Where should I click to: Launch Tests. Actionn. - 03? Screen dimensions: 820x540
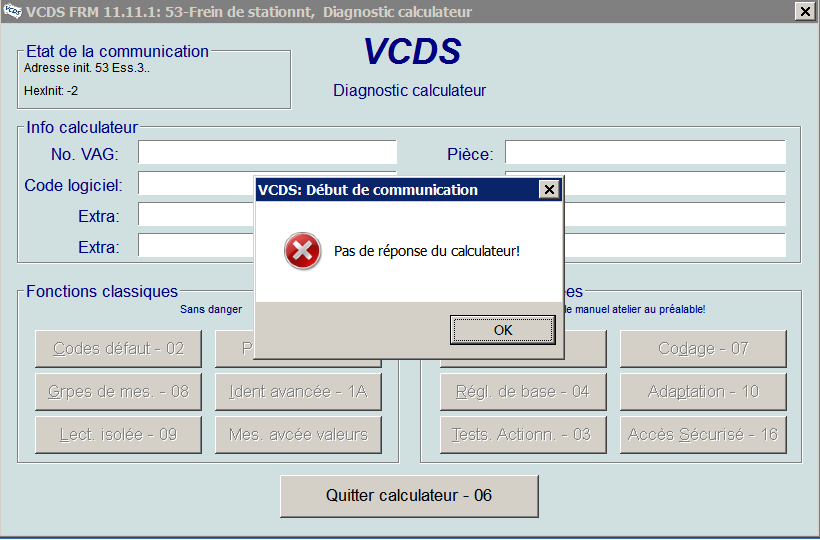(522, 435)
